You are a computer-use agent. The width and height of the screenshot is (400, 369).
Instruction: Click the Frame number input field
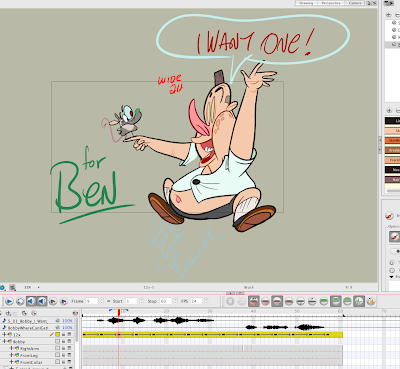92,301
